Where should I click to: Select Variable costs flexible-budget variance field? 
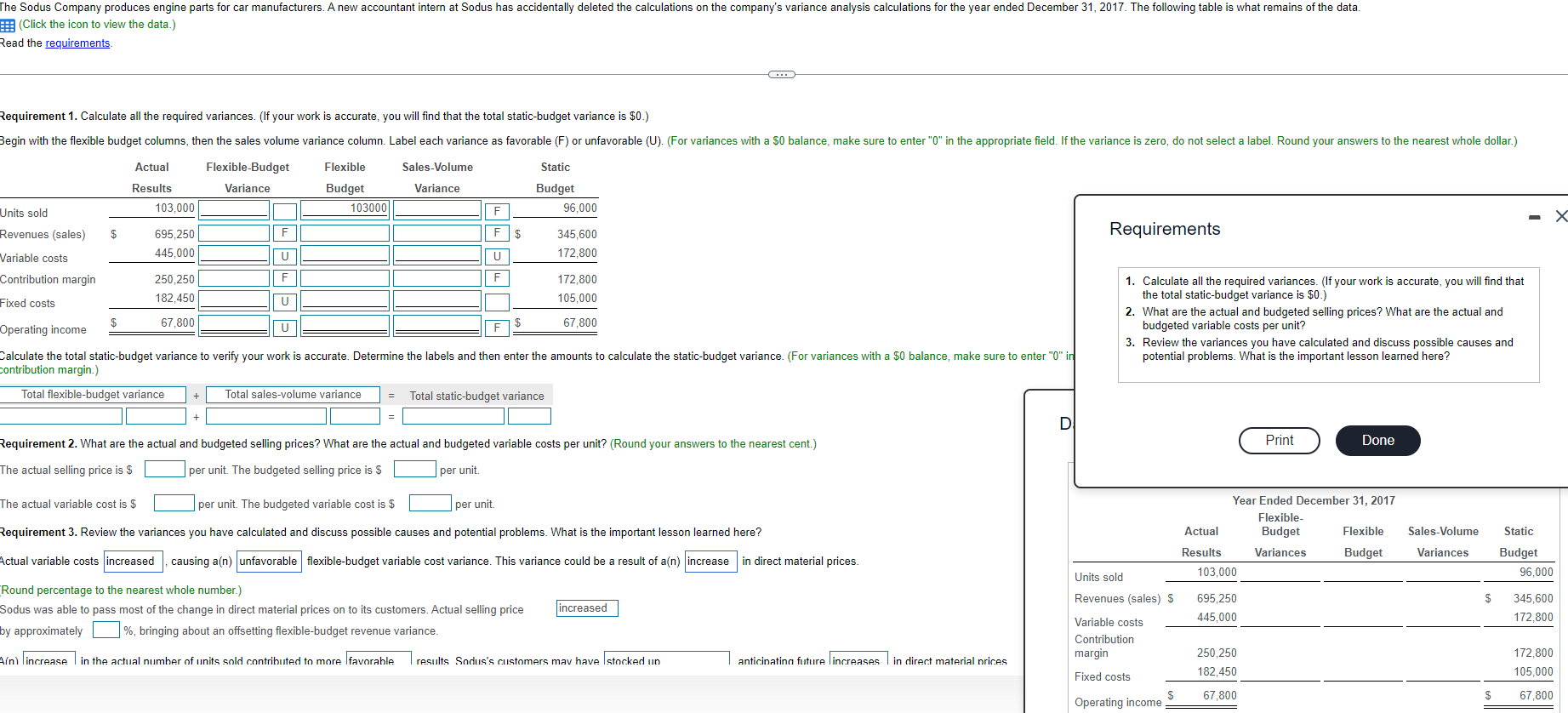click(x=234, y=254)
